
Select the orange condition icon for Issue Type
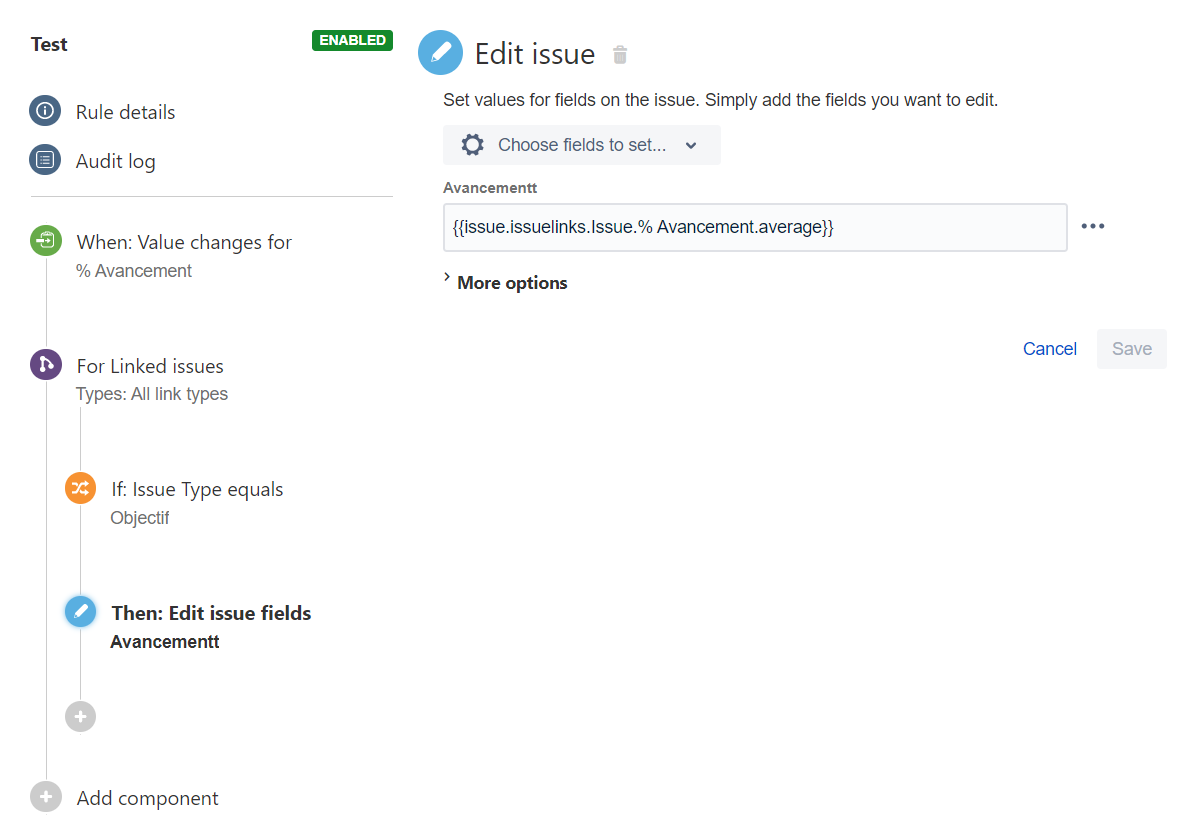point(80,488)
